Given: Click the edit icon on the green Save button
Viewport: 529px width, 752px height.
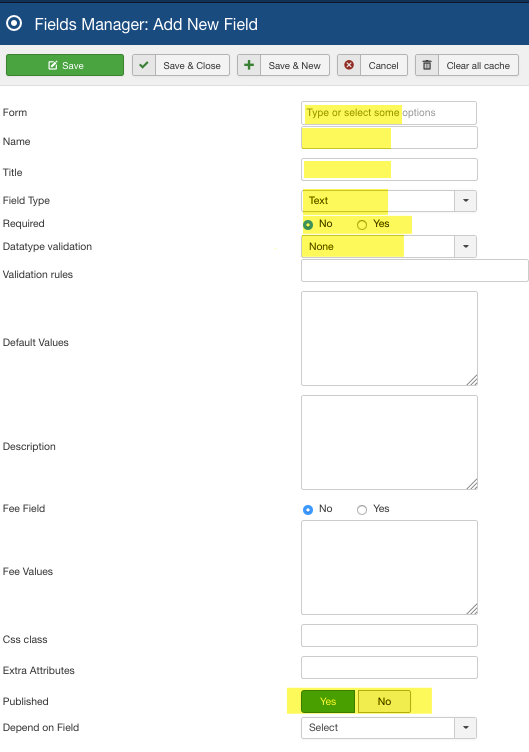Looking at the screenshot, I should (x=53, y=66).
